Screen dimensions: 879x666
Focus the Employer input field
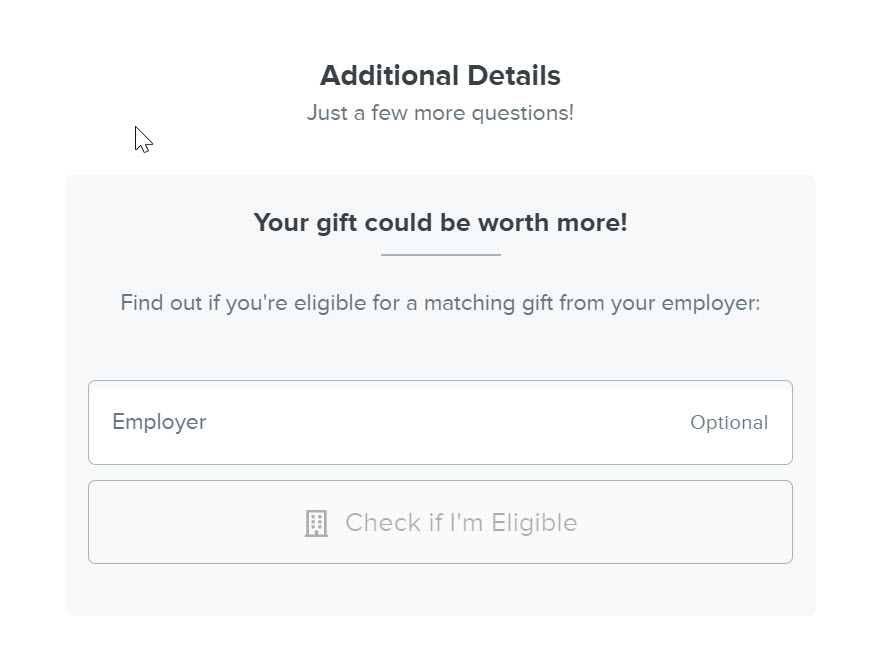click(440, 422)
